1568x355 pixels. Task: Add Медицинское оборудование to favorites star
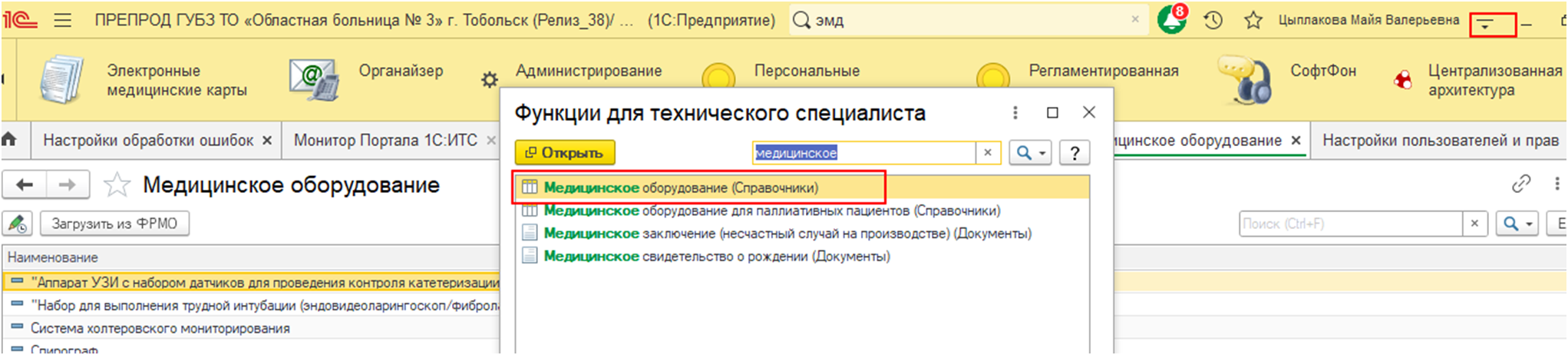tap(117, 185)
